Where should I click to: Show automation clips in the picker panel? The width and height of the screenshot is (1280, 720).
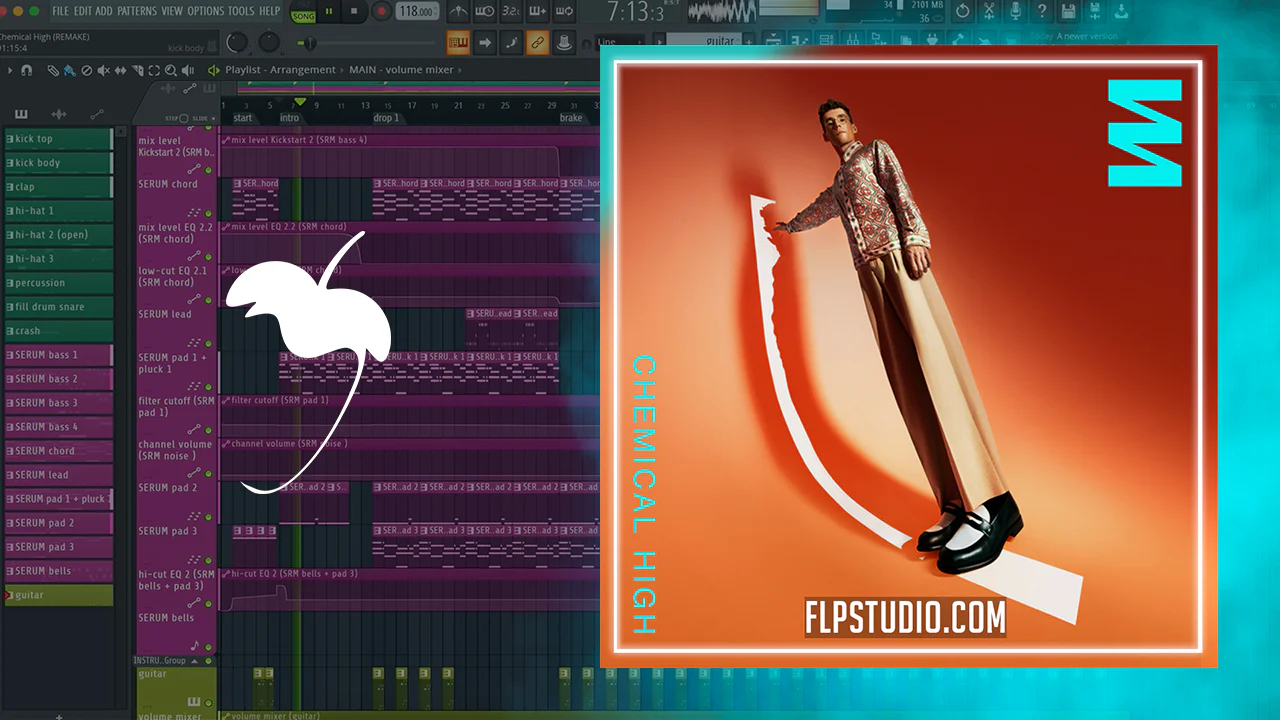[97, 114]
